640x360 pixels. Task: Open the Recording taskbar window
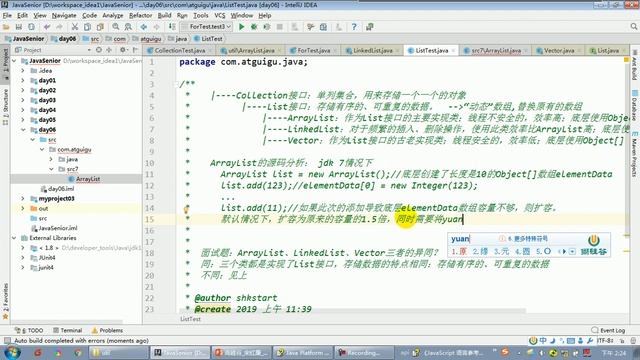point(363,352)
